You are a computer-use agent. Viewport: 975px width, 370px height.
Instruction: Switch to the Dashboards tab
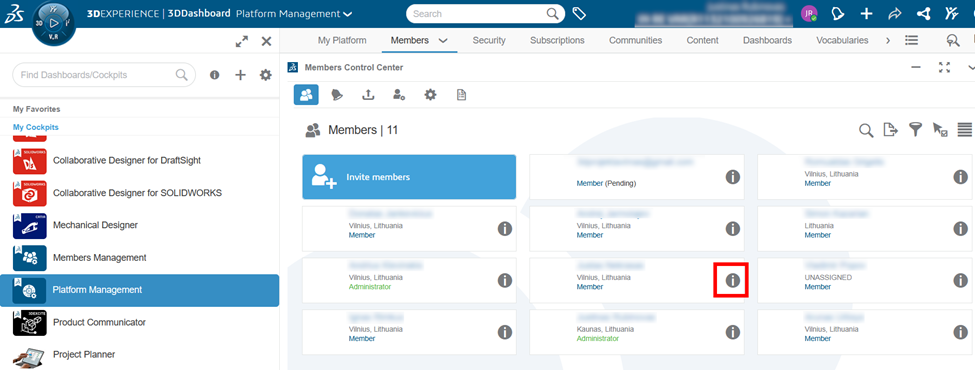tap(767, 40)
